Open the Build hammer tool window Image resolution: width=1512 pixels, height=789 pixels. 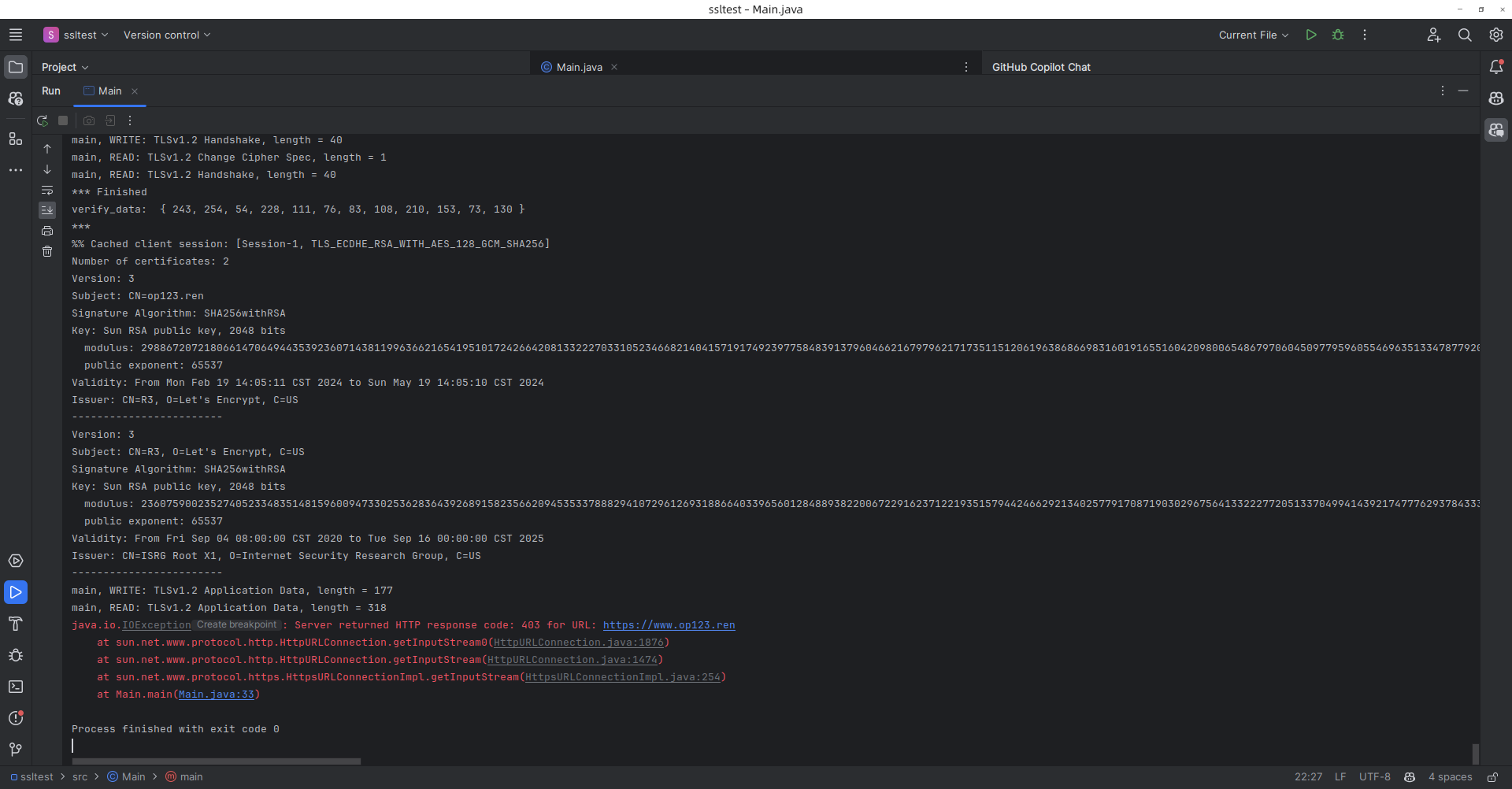[16, 624]
